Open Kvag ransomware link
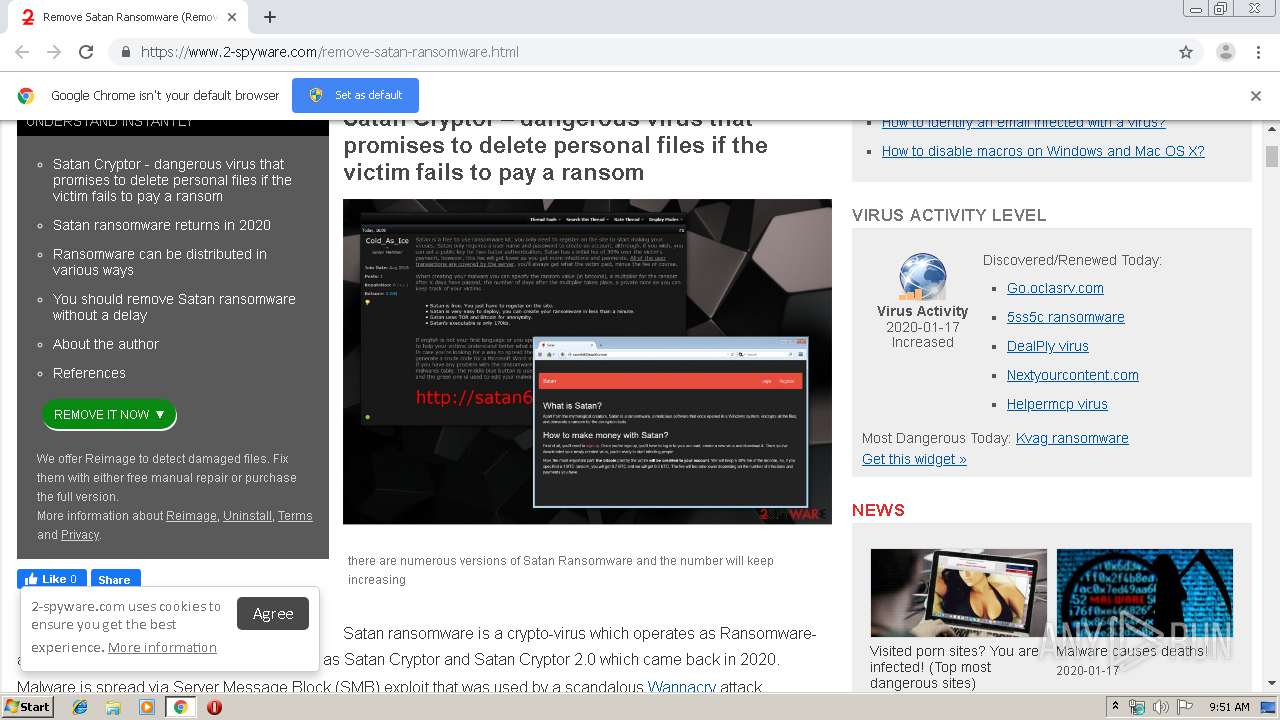This screenshot has height=720, width=1280. 1072,438
